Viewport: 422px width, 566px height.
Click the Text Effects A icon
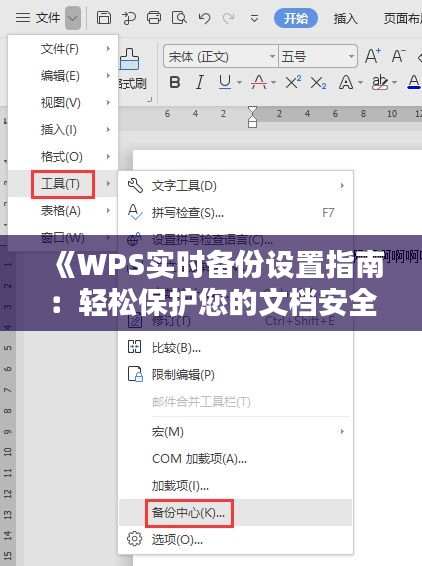[345, 82]
